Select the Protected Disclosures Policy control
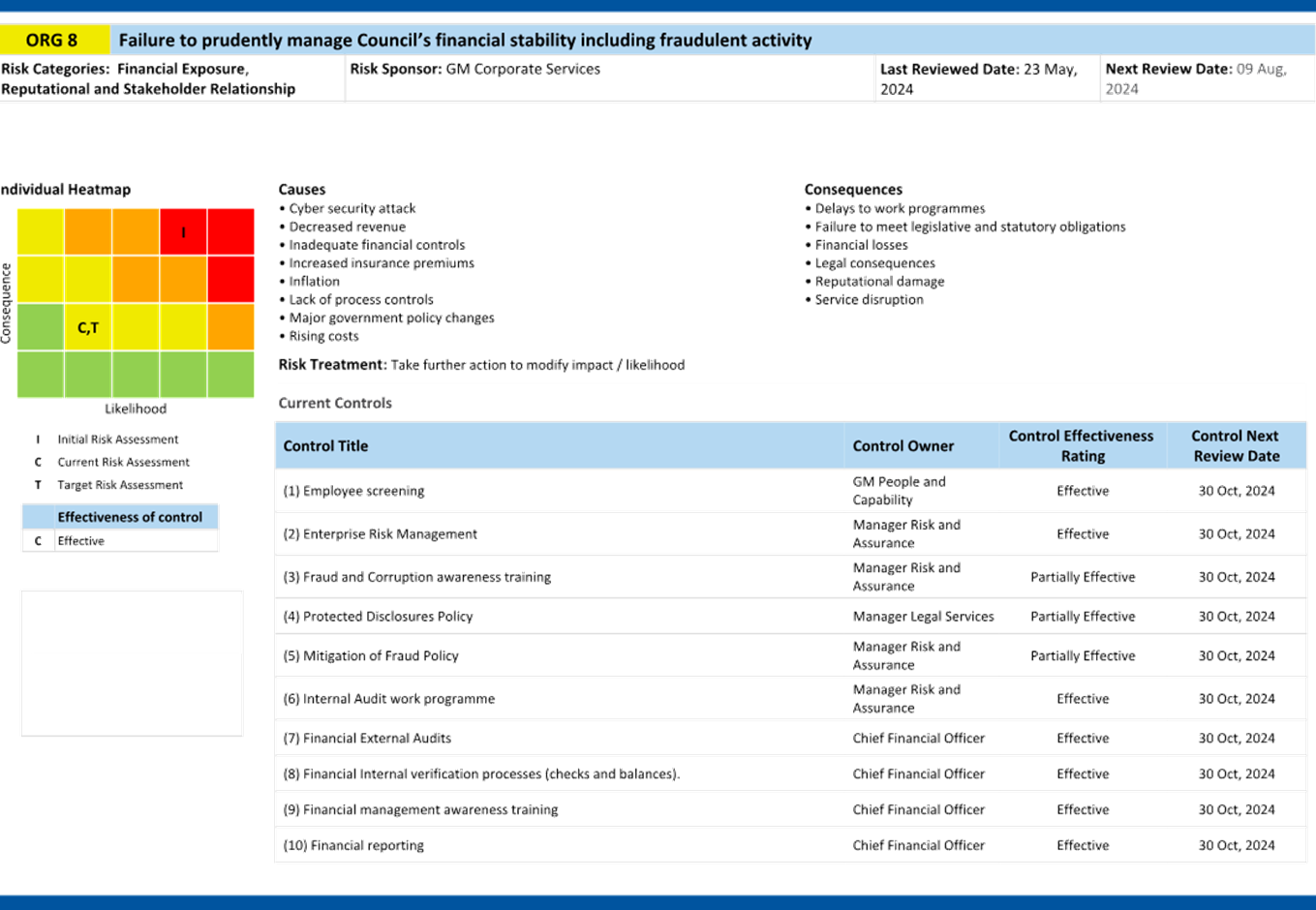 click(x=379, y=616)
